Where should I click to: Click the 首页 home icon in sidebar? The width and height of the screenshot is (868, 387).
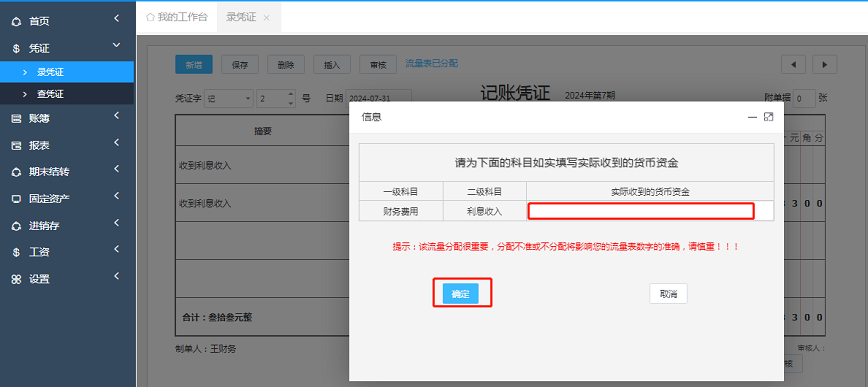pyautogui.click(x=16, y=22)
